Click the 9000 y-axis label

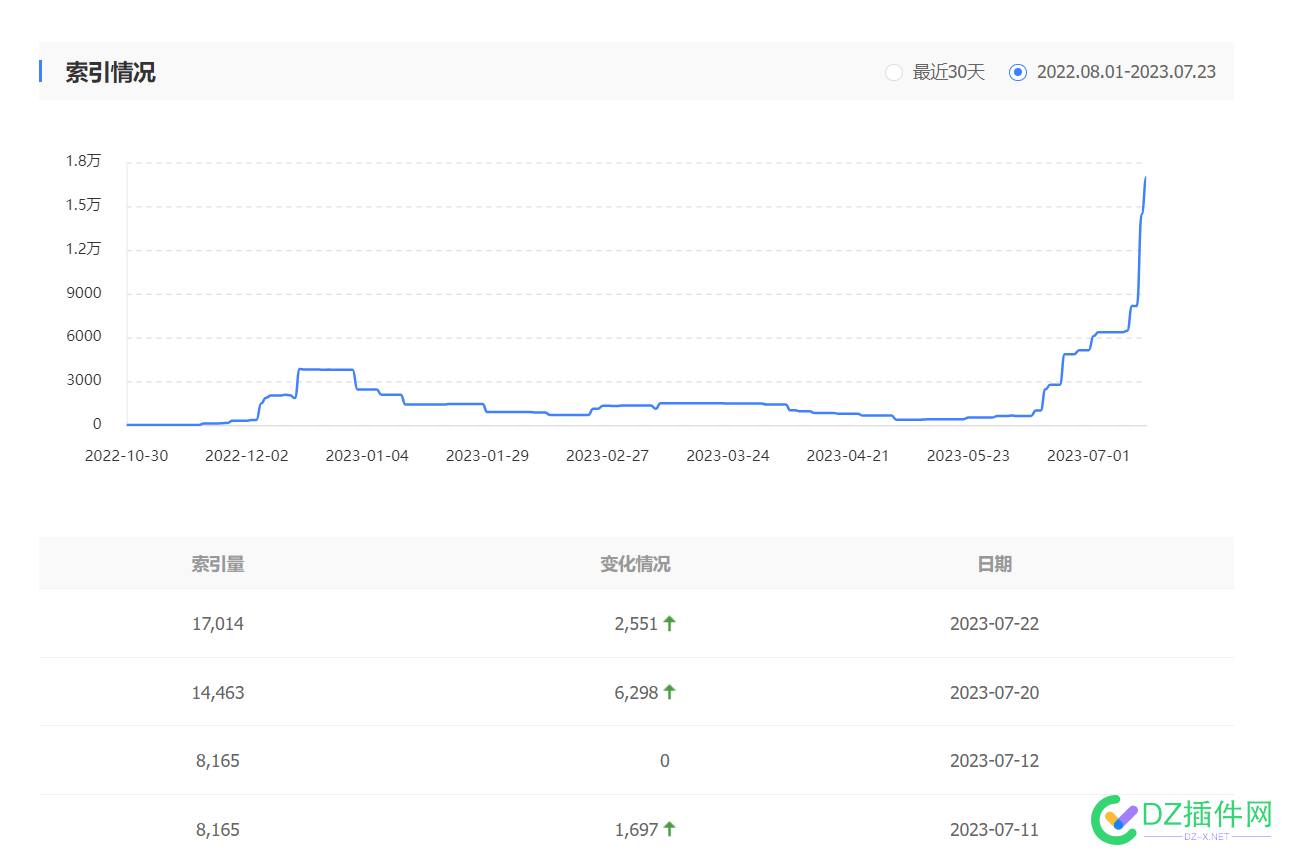click(x=84, y=293)
